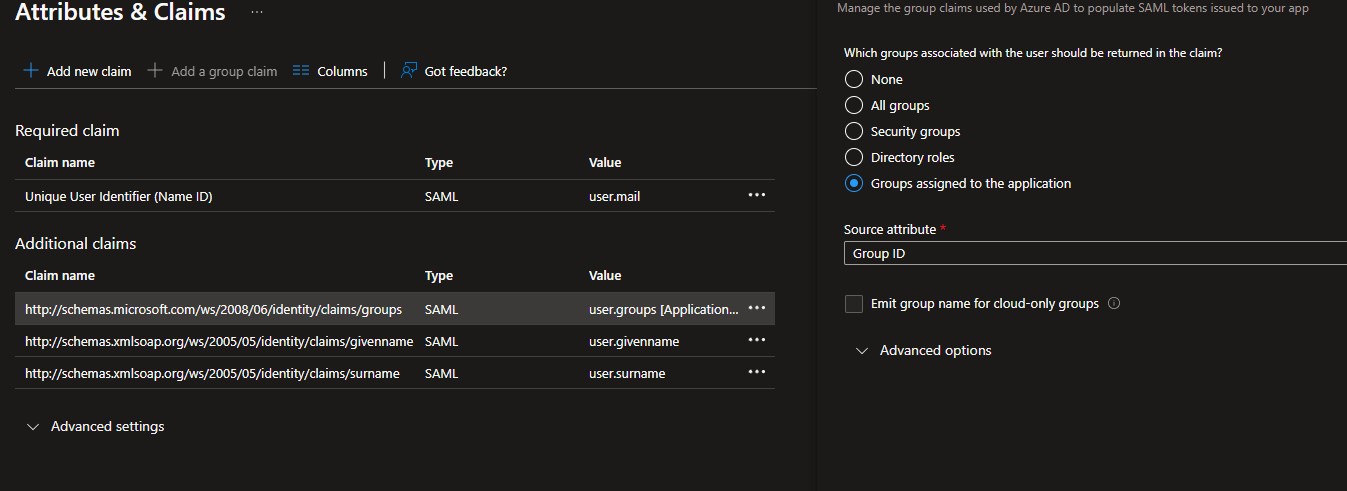1347x491 pixels.
Task: Open the ellipsis next to Attributes & Claims title
Action: tap(257, 12)
